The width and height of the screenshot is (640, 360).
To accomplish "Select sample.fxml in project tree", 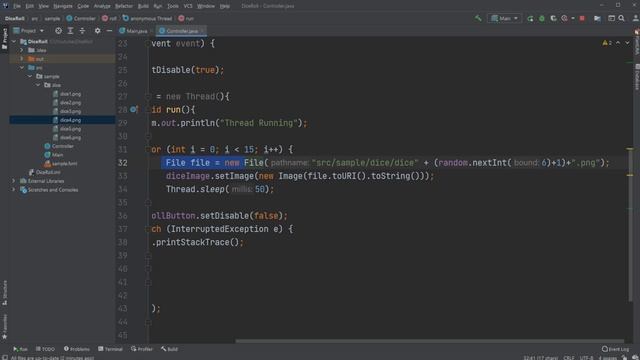I will pyautogui.click(x=60, y=164).
